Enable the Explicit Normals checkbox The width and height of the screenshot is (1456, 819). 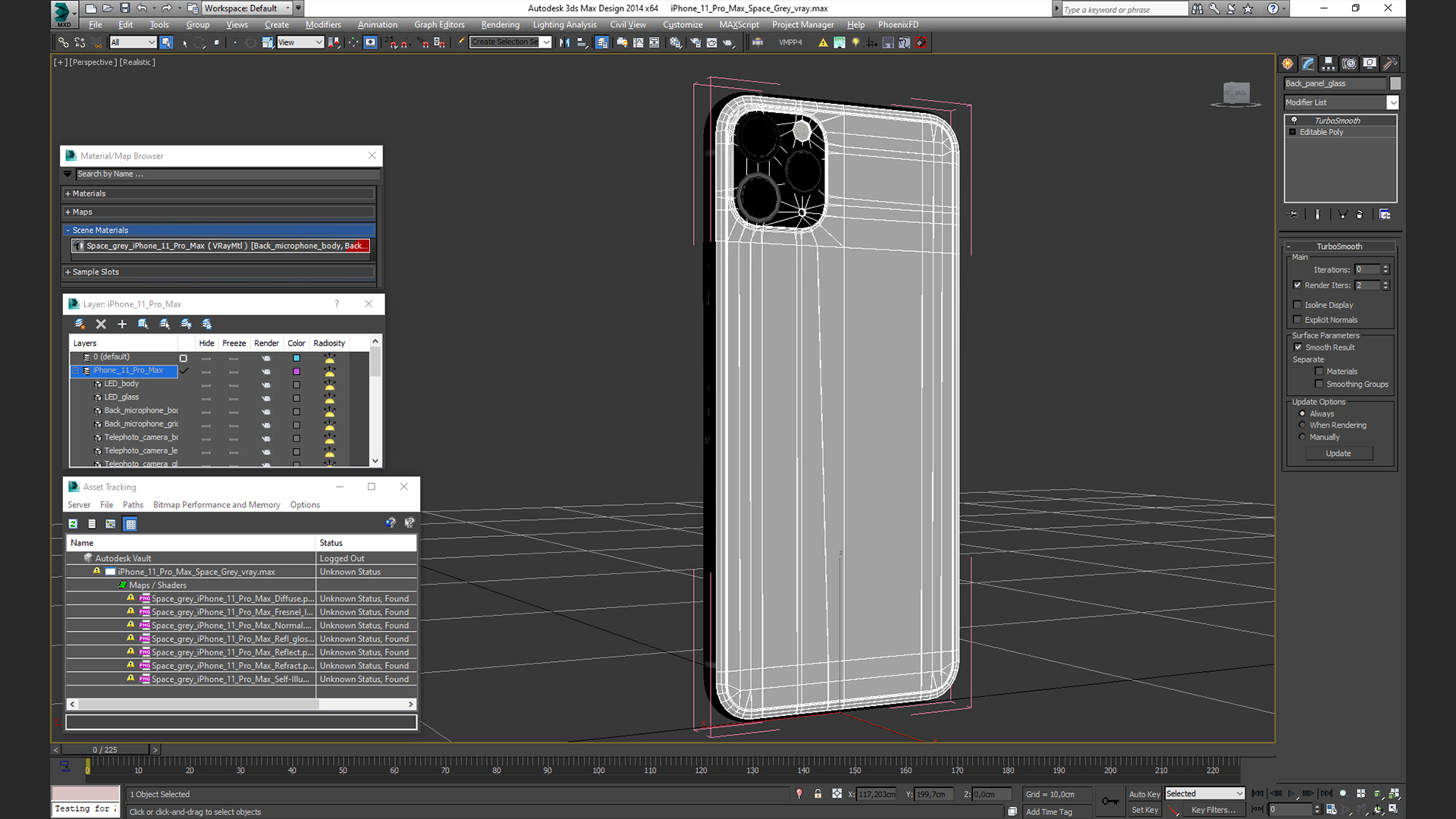pyautogui.click(x=1298, y=320)
